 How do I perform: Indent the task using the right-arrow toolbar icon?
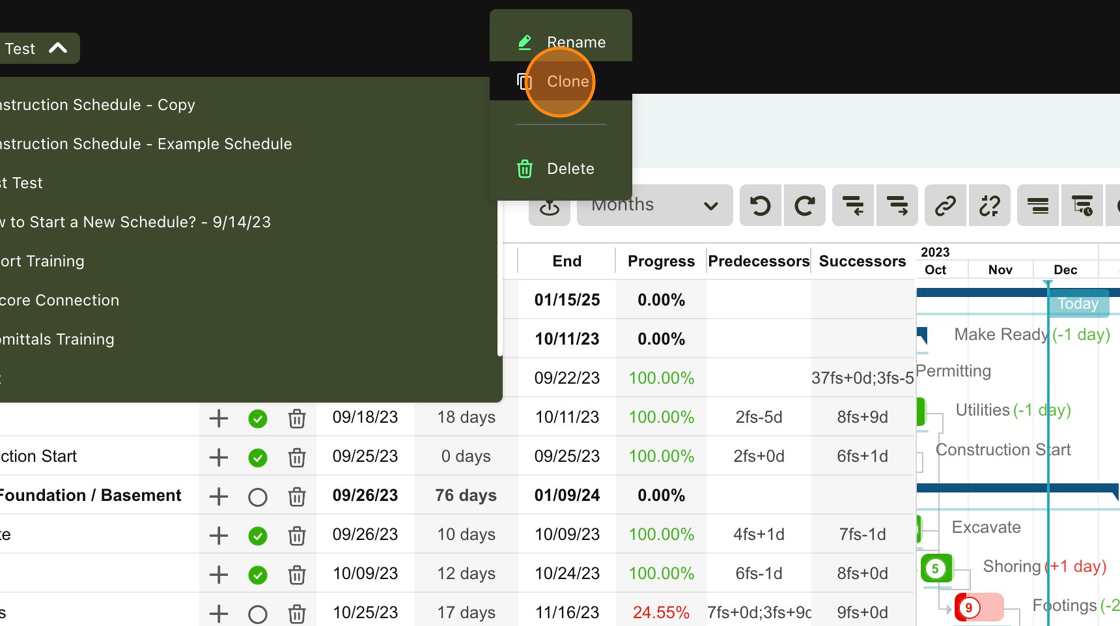(897, 206)
